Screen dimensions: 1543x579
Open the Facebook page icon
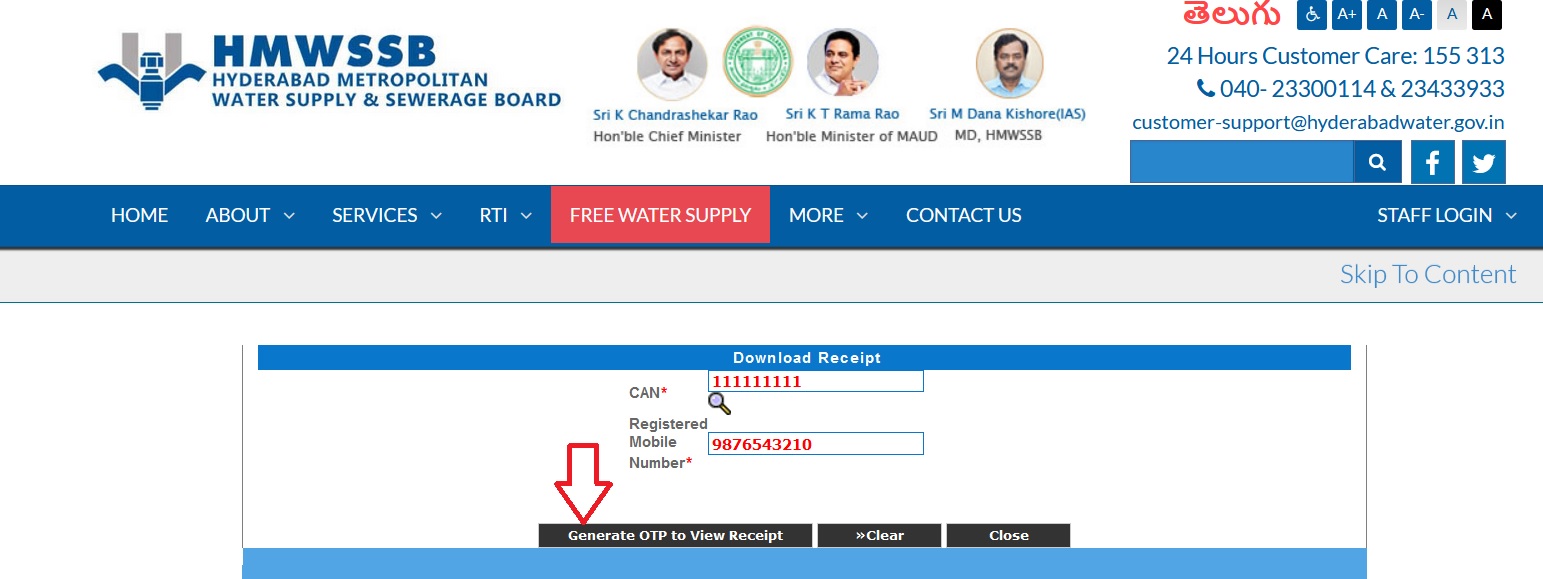tap(1432, 162)
